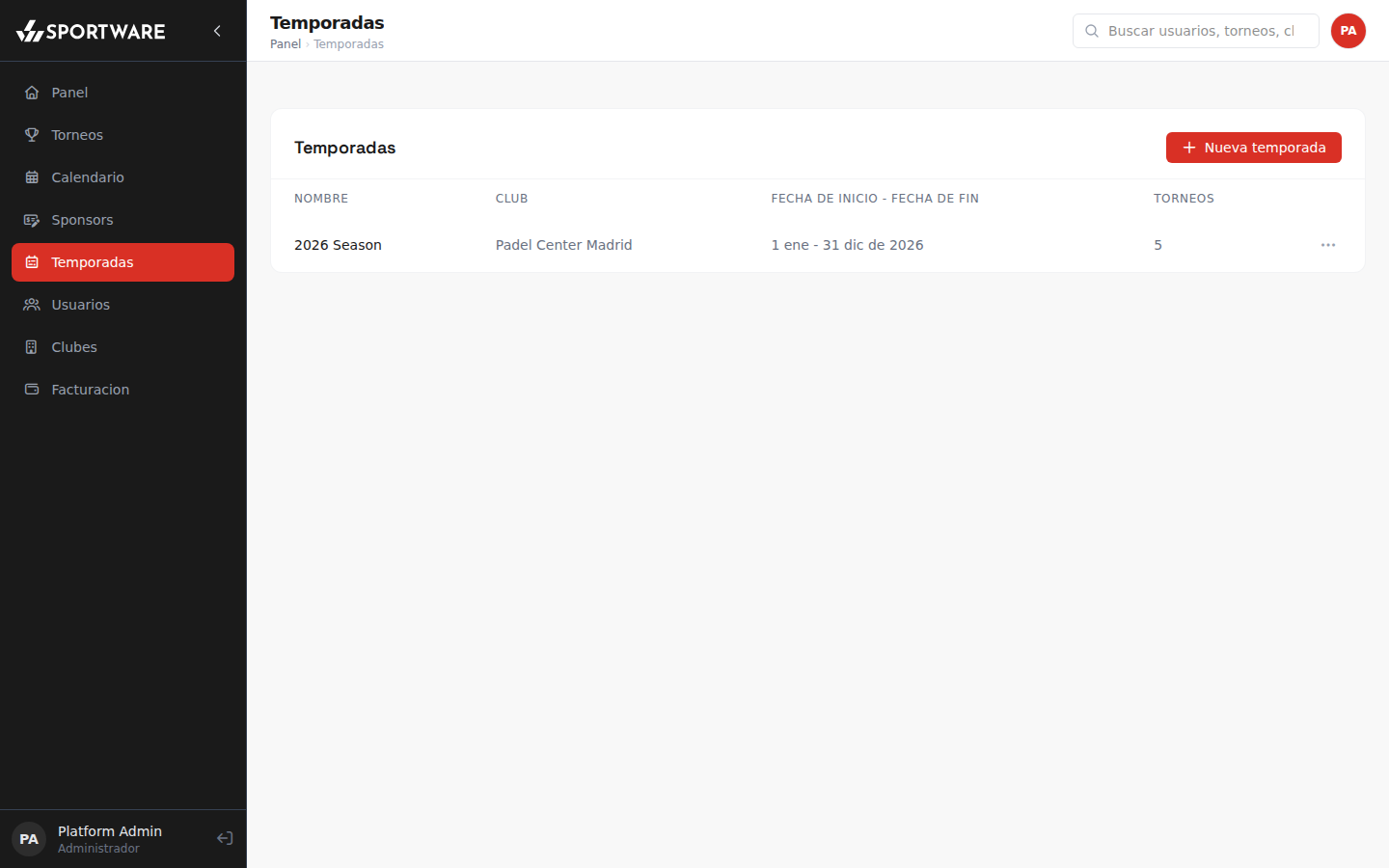Click the Padel Center Madrid cell
This screenshot has width=1389, height=868.
(564, 245)
